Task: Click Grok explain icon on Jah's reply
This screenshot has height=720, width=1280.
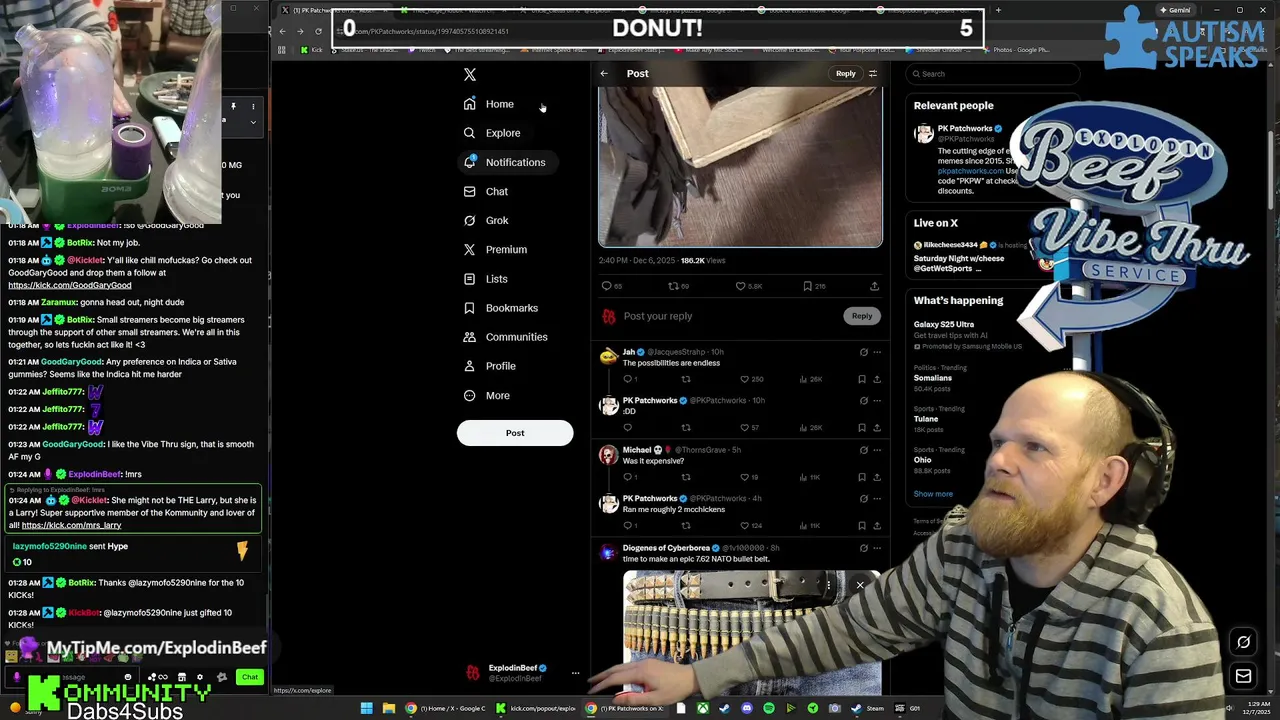Action: click(x=863, y=352)
